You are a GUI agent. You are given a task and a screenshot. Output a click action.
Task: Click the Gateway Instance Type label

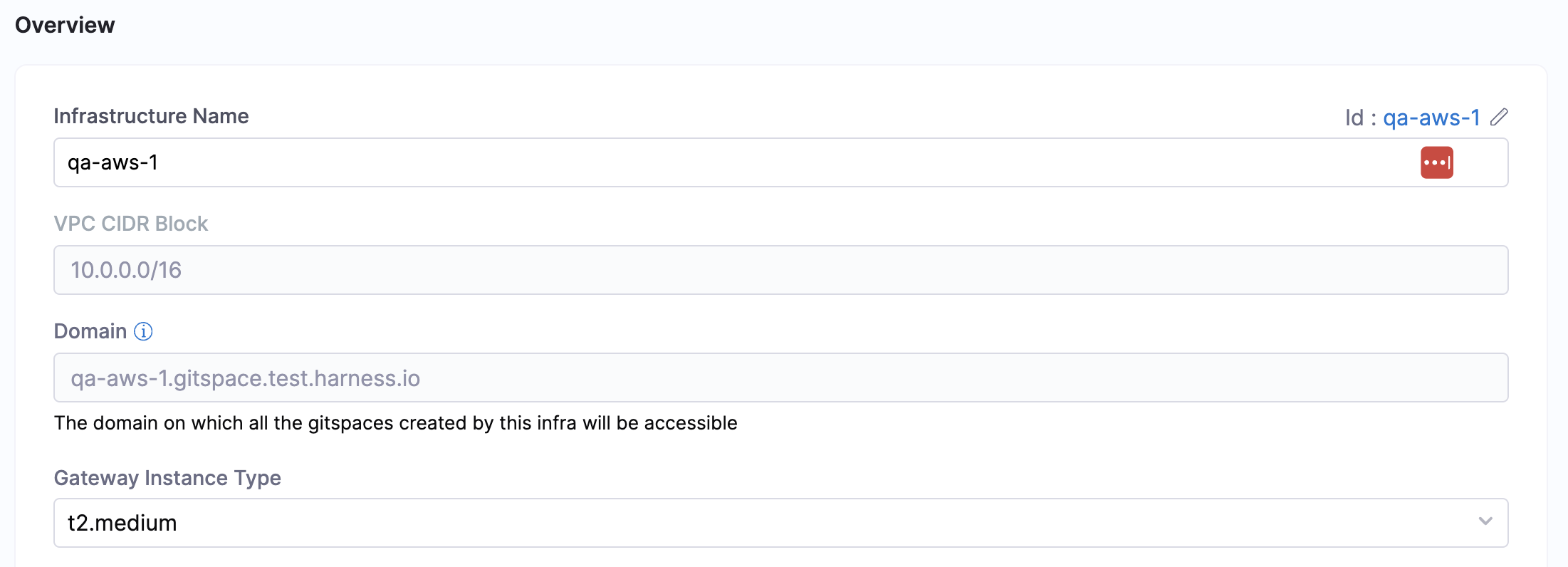point(167,478)
